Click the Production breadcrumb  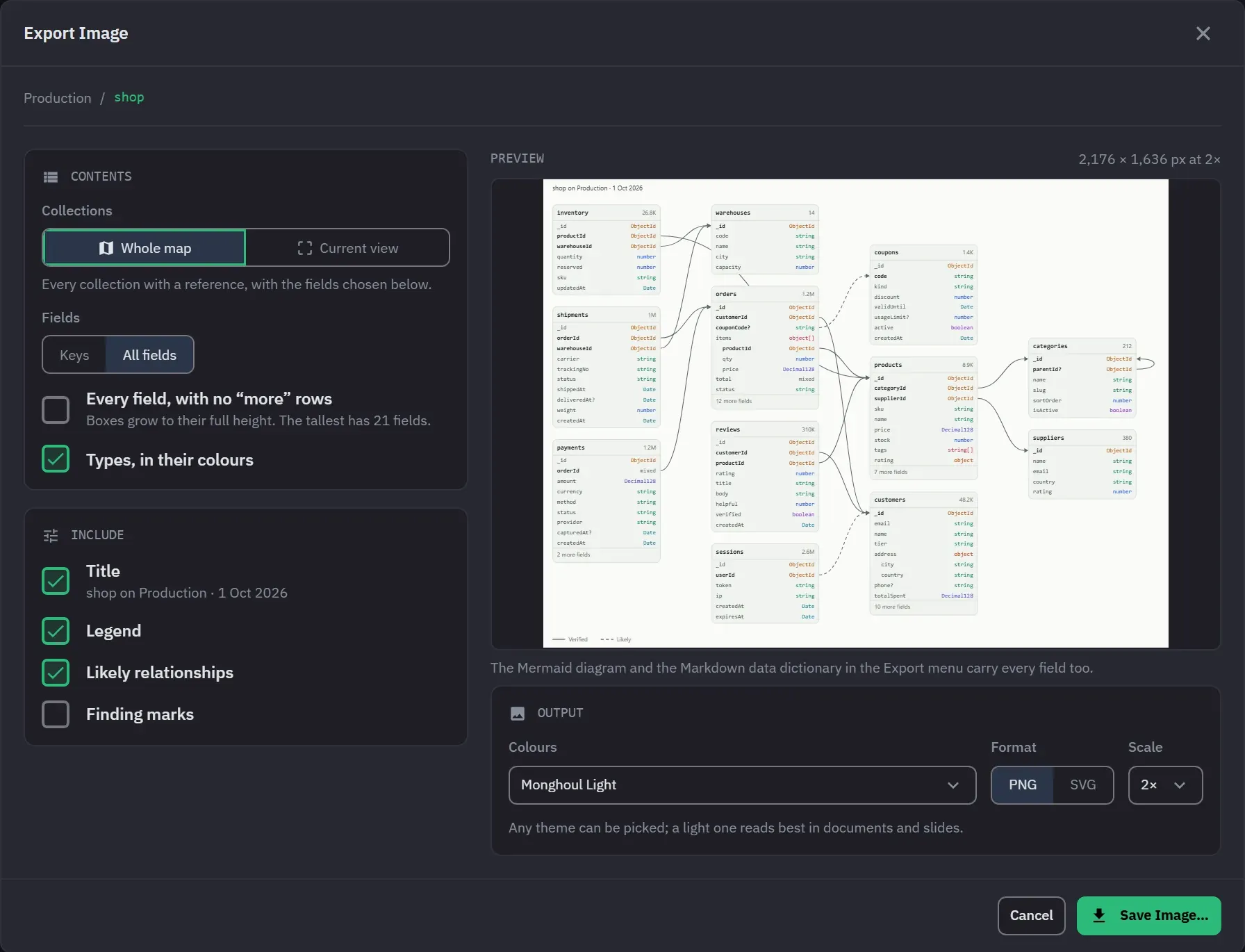point(58,98)
